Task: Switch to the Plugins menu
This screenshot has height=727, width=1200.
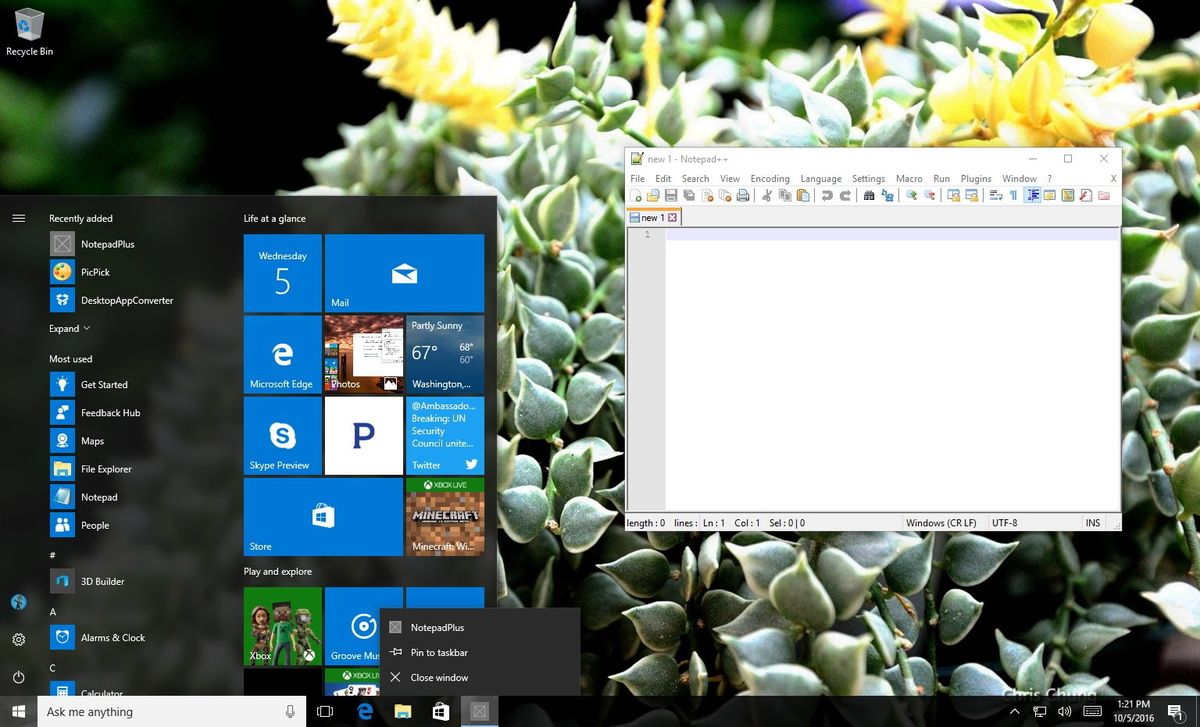Action: click(x=975, y=178)
